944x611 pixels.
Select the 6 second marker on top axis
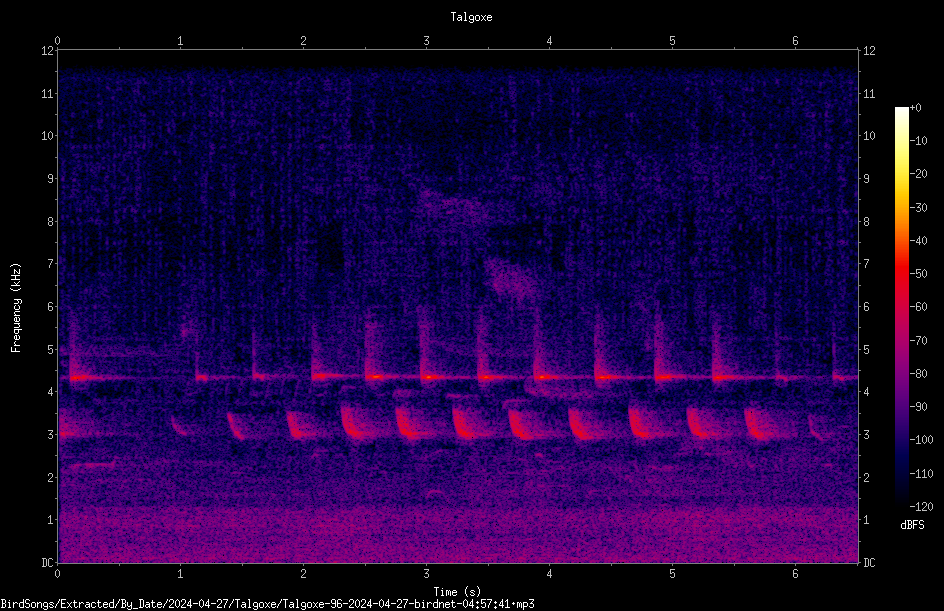(795, 41)
